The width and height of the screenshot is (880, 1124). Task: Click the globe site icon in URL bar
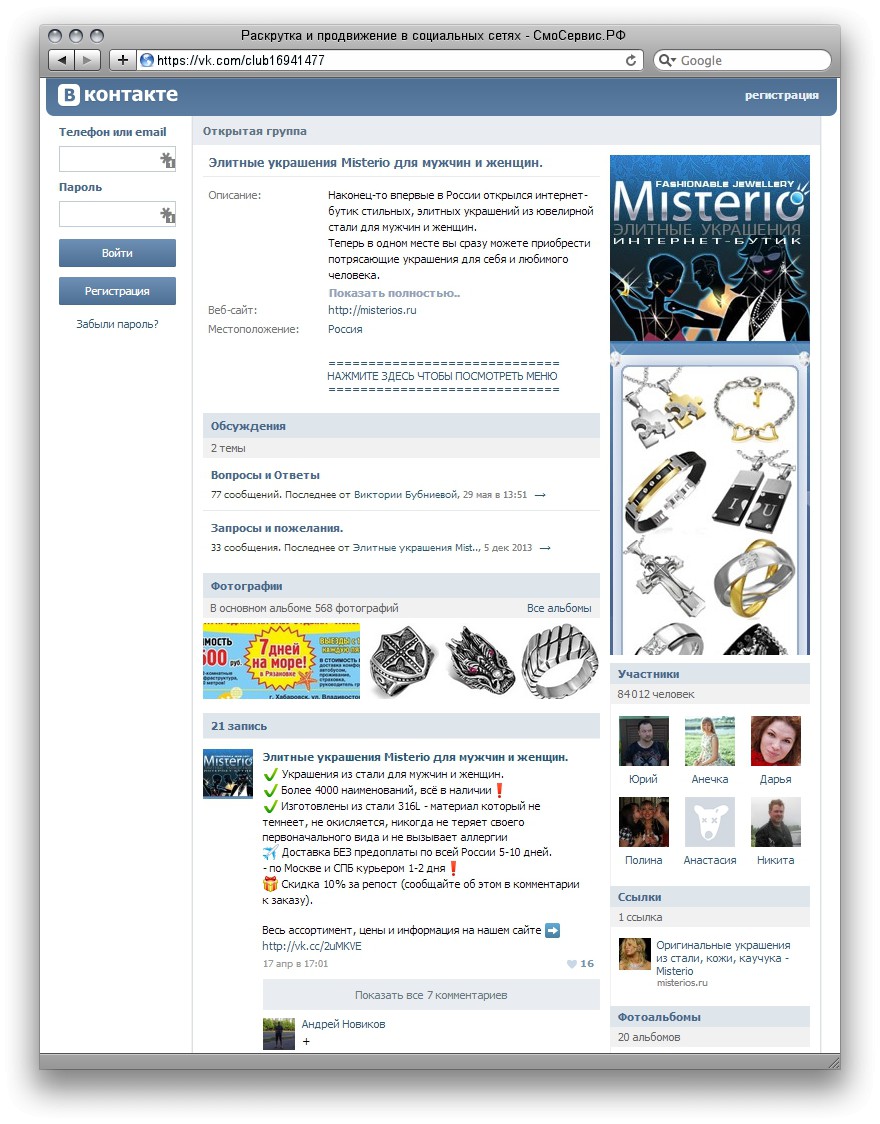coord(147,60)
